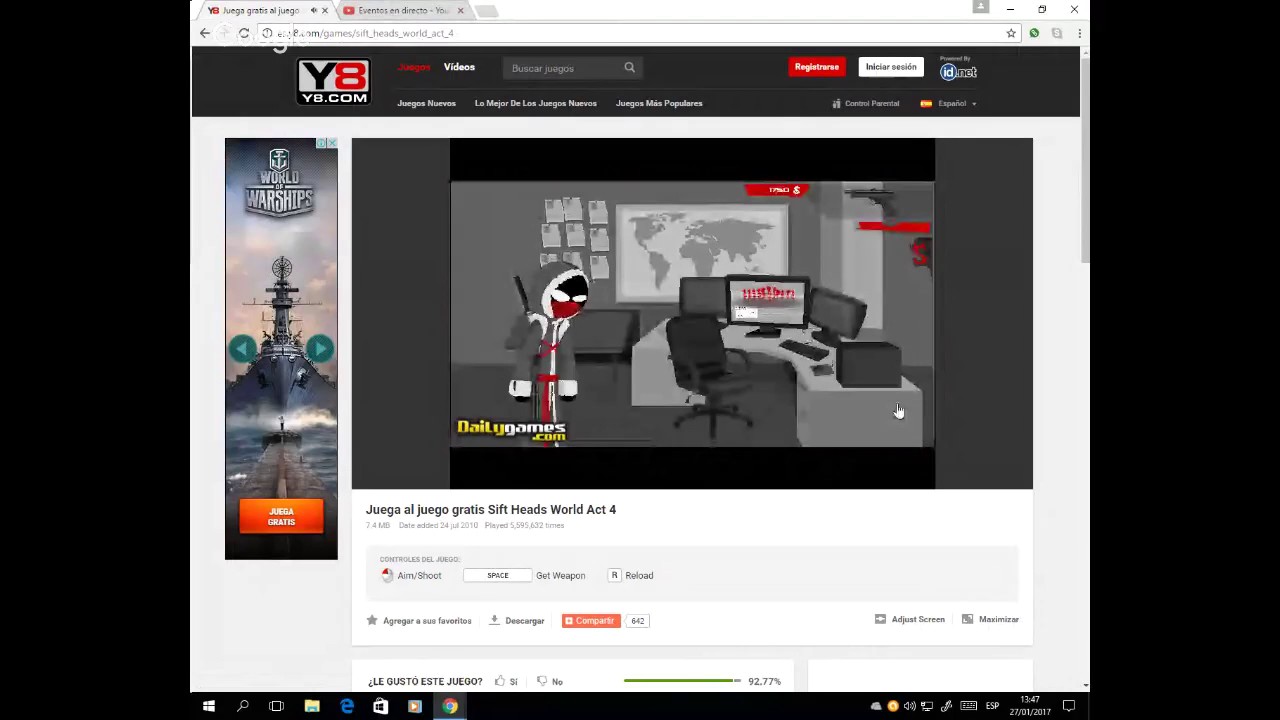Open the Español language dropdown
1280x720 pixels.
[x=948, y=103]
